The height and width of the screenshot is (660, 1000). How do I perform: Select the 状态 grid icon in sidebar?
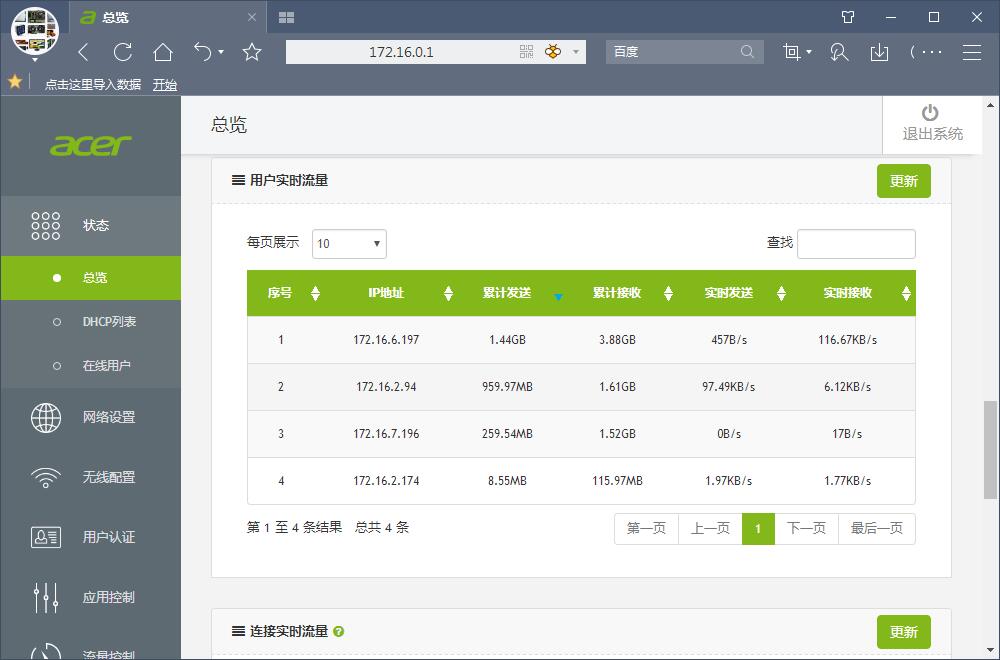[x=45, y=225]
